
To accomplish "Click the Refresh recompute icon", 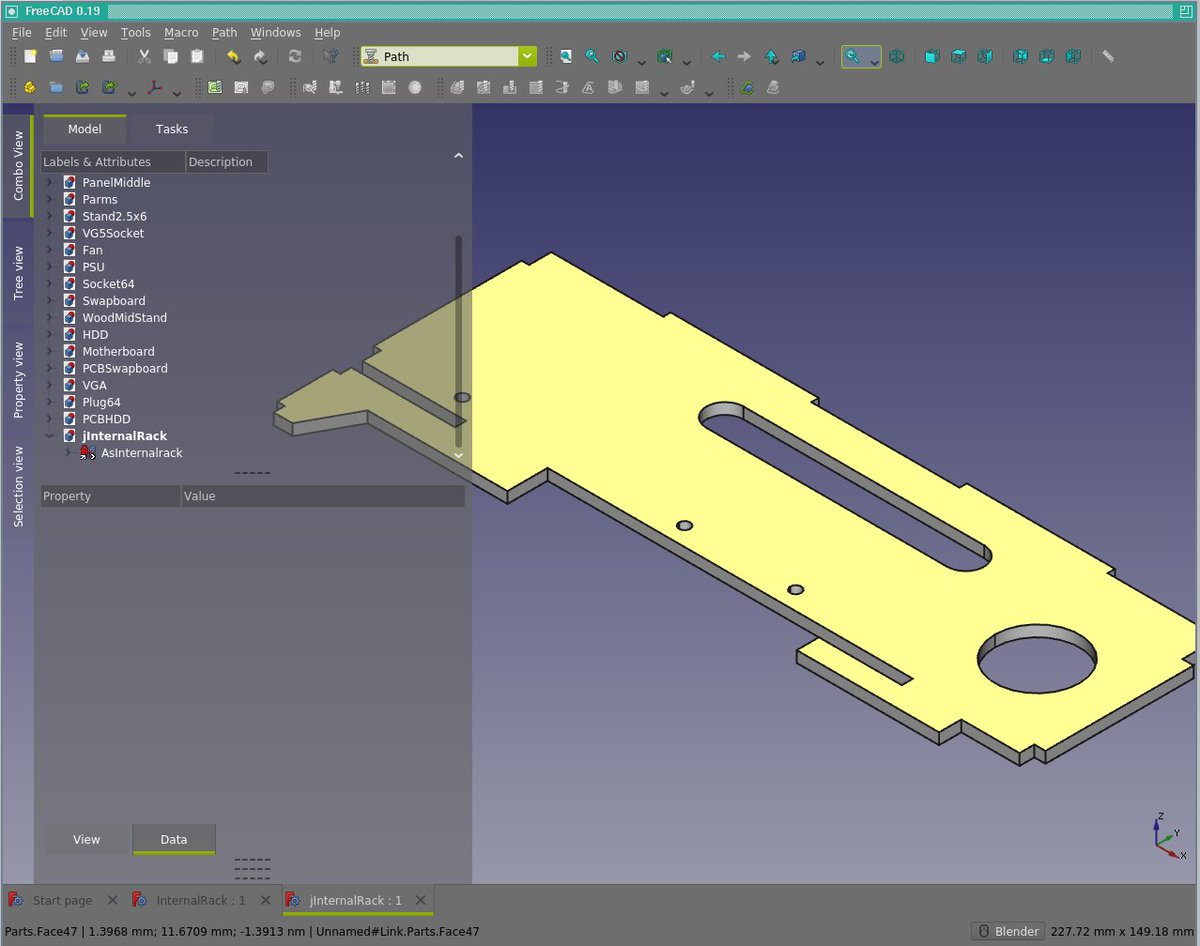I will (x=295, y=57).
